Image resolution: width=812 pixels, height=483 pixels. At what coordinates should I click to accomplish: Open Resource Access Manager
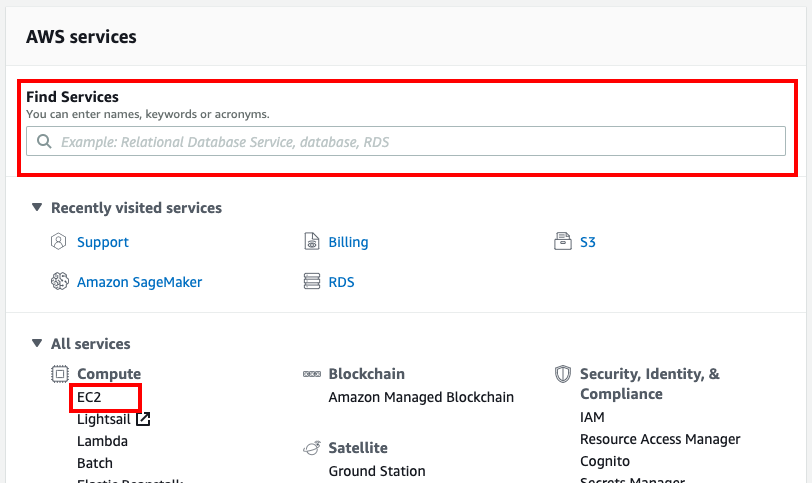[660, 440]
